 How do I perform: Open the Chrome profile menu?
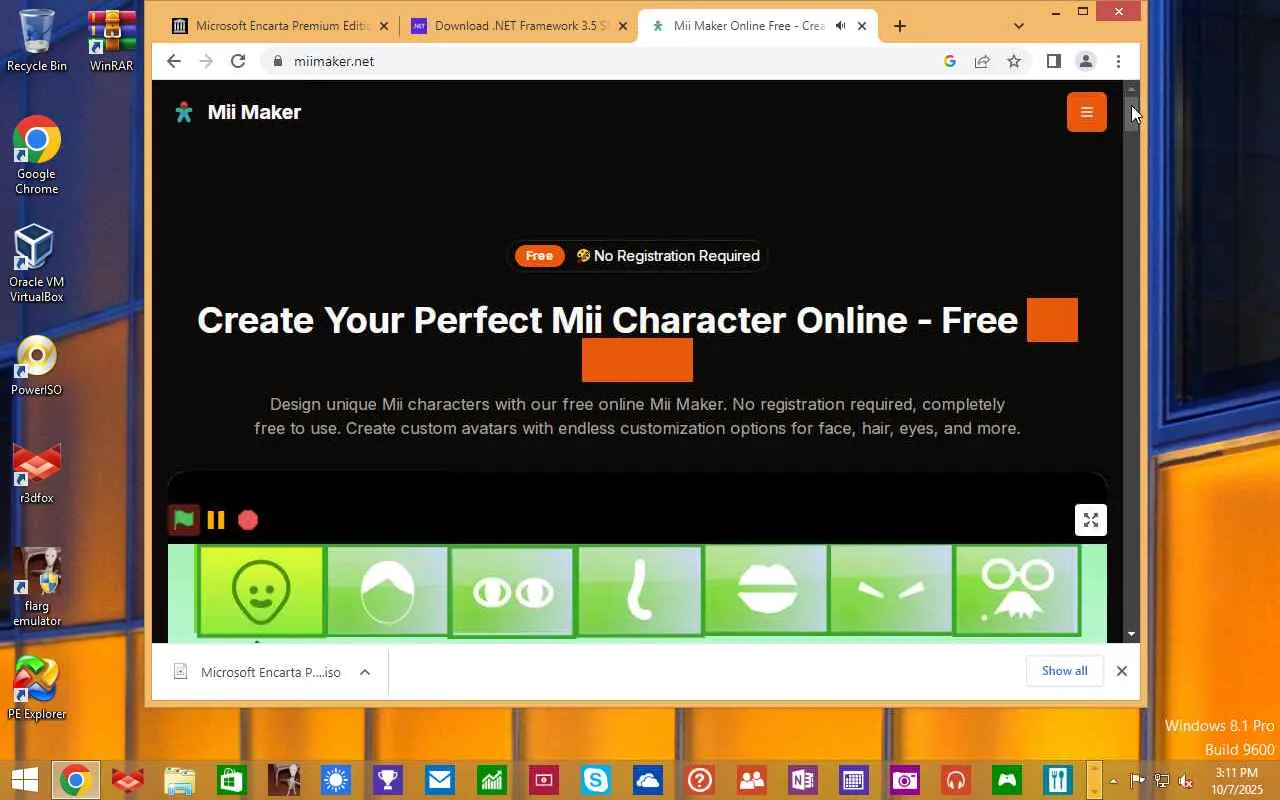pos(1086,61)
